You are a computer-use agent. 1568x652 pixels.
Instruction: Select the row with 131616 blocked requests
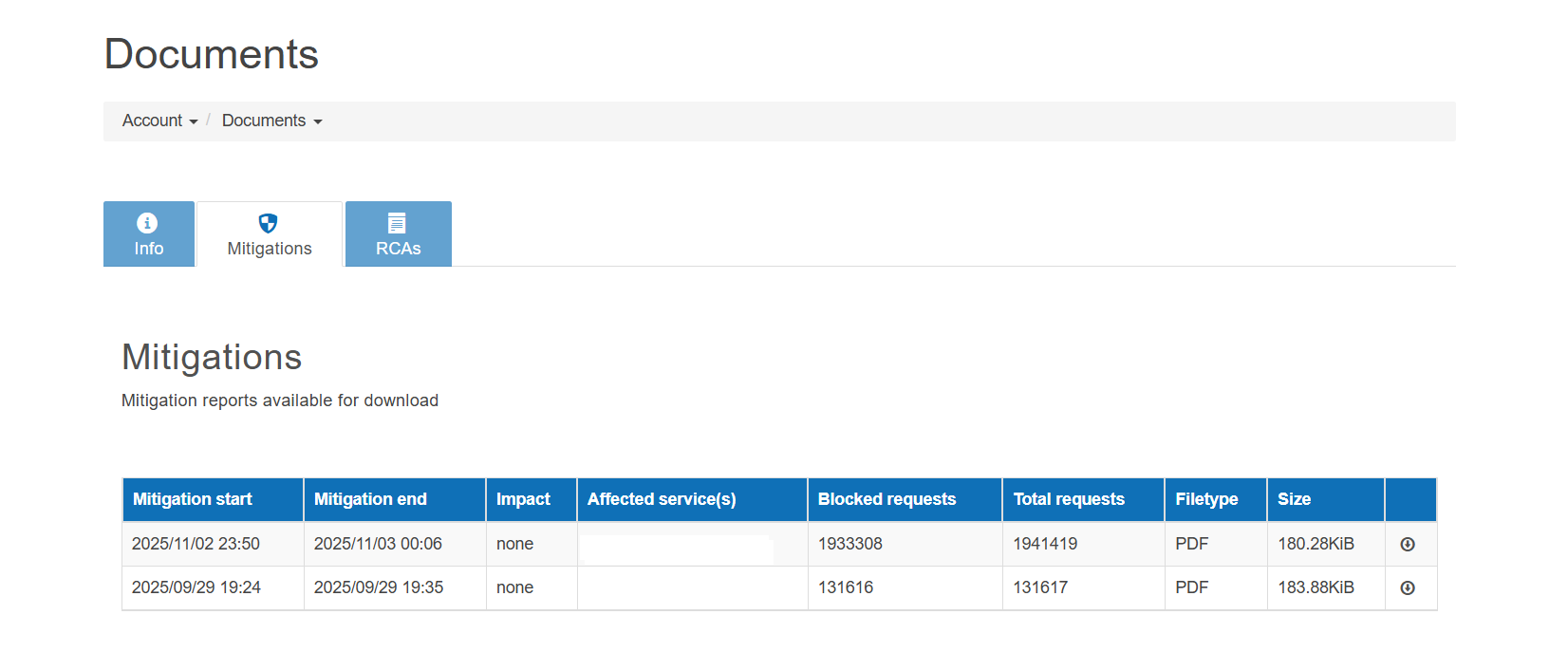(x=779, y=587)
